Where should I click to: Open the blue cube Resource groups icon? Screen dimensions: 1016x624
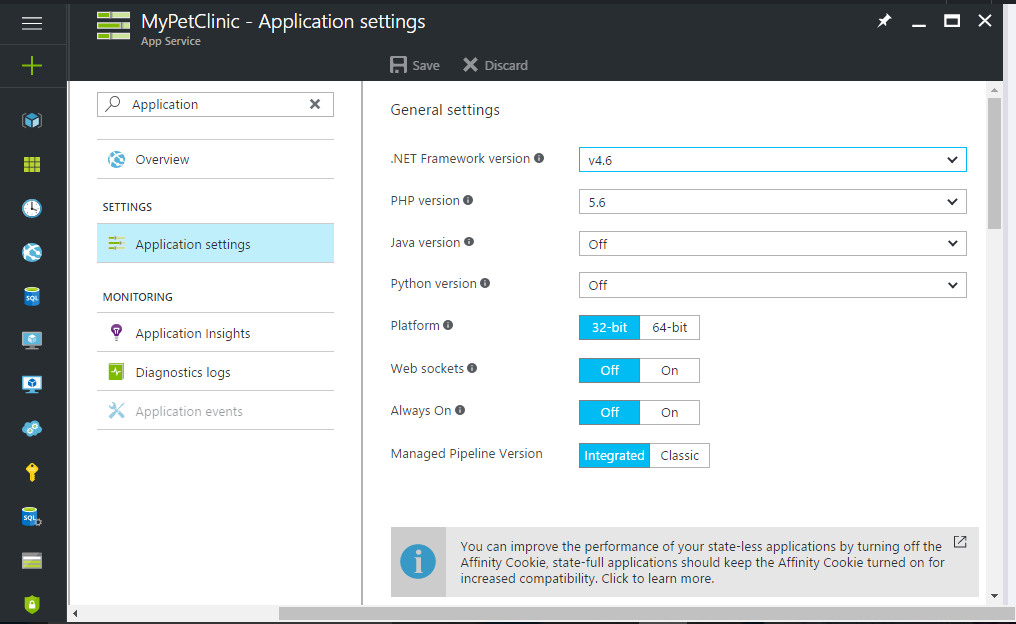pyautogui.click(x=32, y=121)
